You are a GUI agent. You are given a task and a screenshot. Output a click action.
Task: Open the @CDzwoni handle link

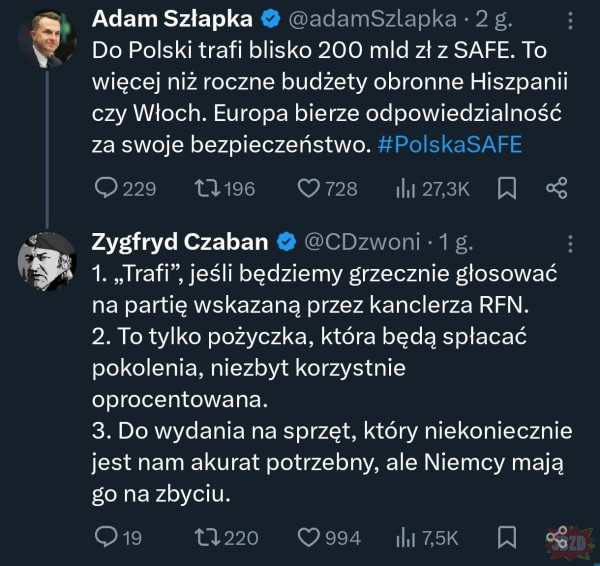(x=360, y=243)
